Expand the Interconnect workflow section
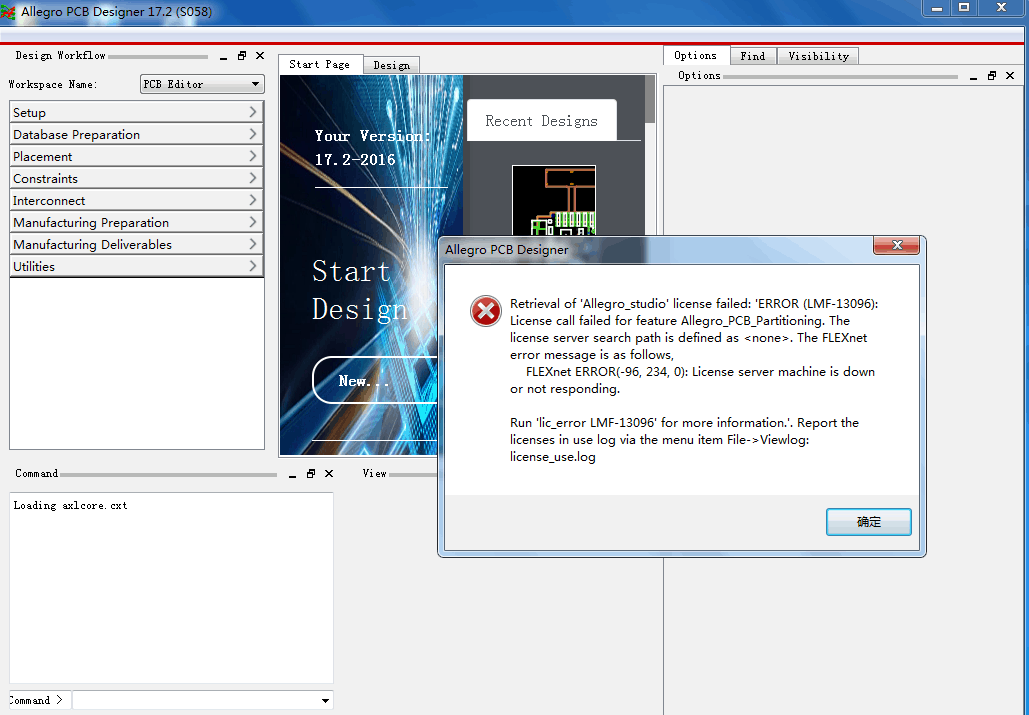This screenshot has width=1029, height=715. pyautogui.click(x=136, y=200)
